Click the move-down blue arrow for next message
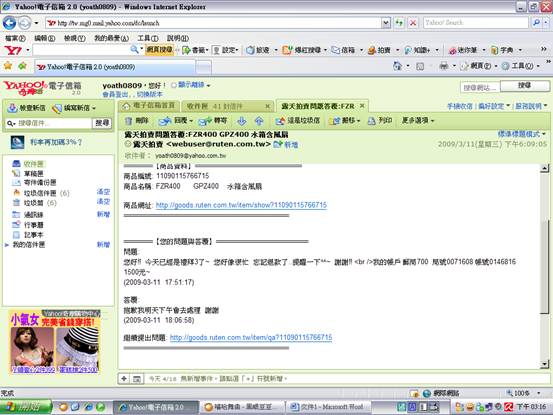 tap(242, 121)
